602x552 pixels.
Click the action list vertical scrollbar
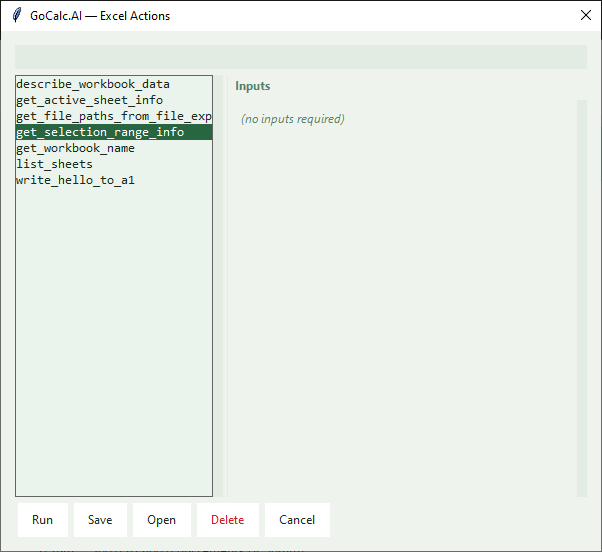click(218, 286)
